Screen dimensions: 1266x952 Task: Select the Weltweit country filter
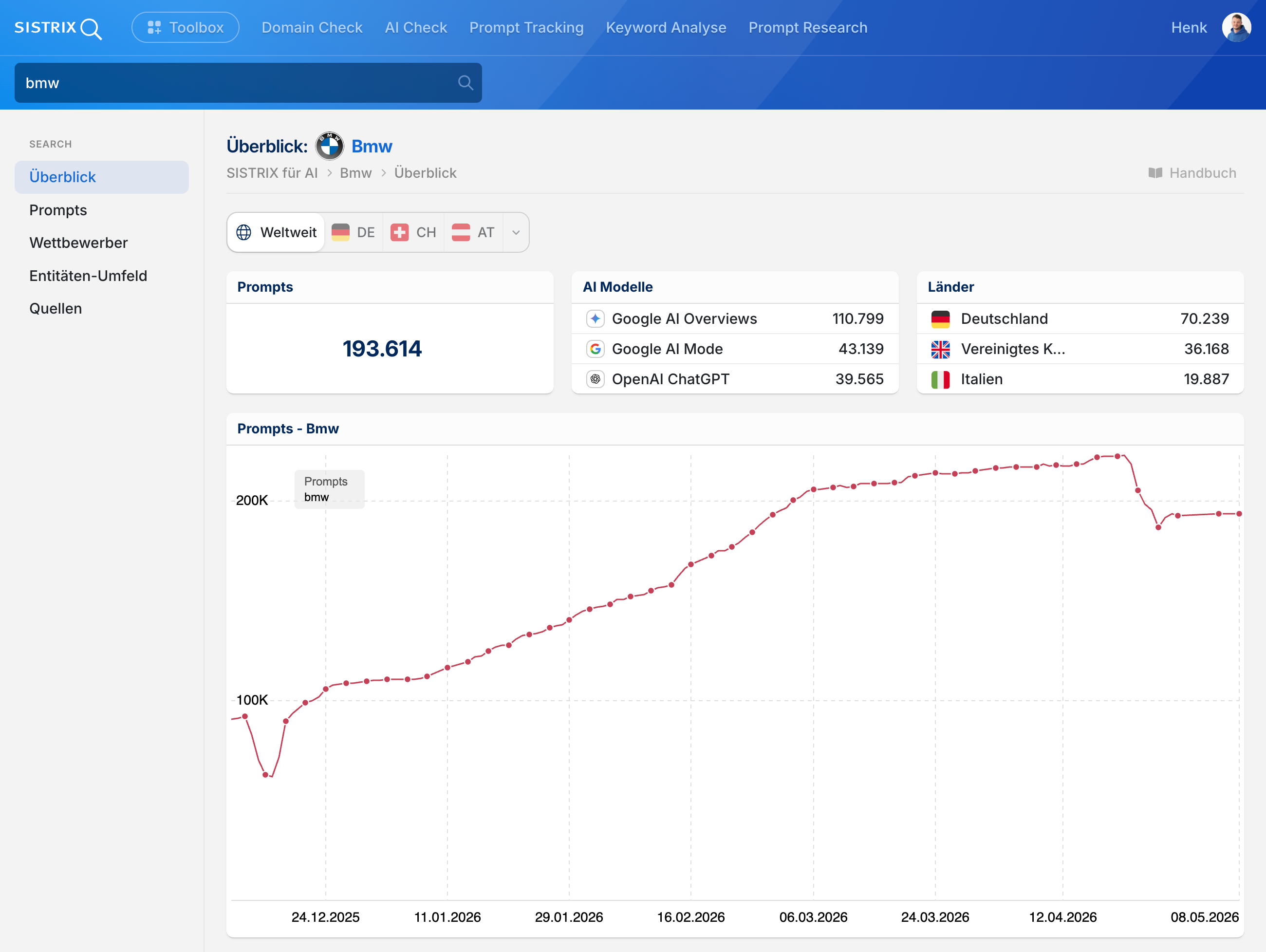tap(276, 232)
